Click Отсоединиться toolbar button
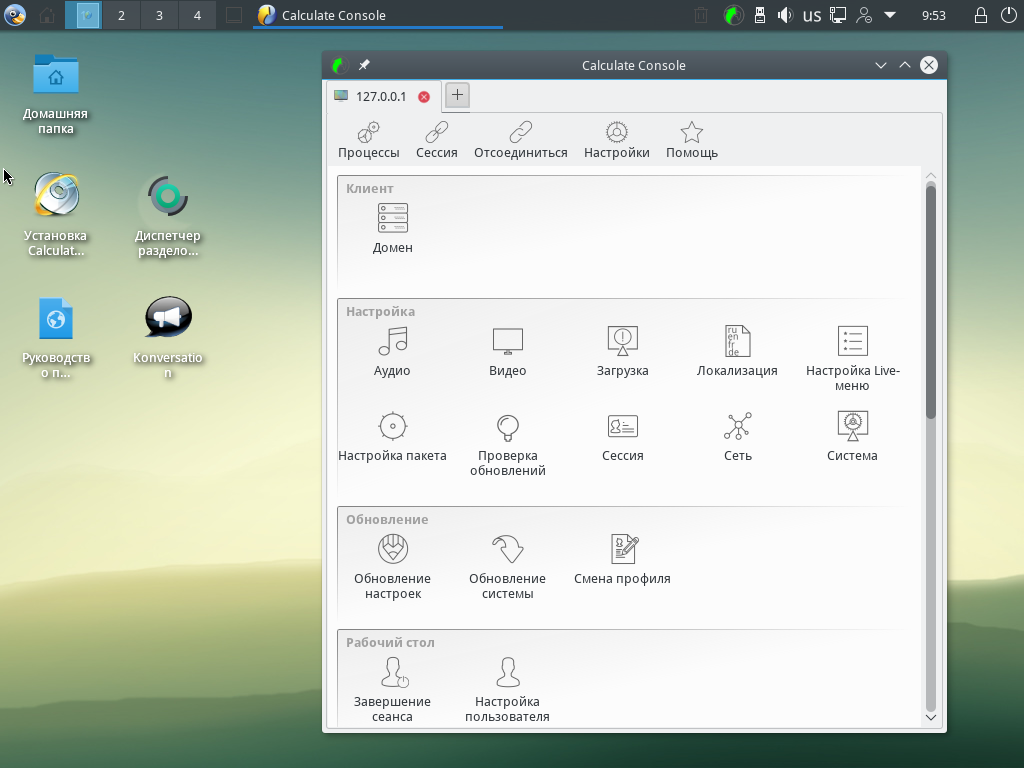 click(520, 141)
